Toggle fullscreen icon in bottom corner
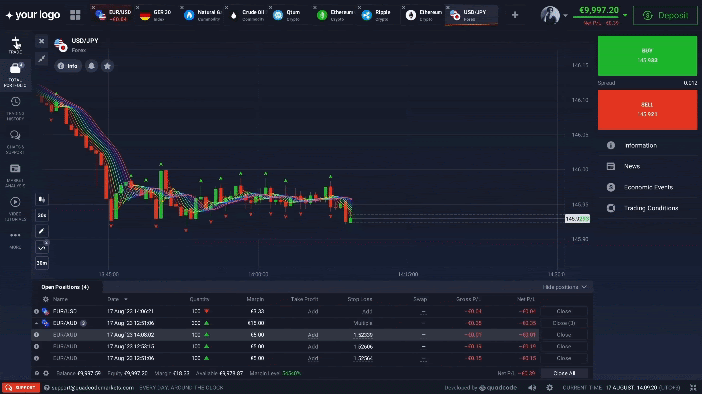Screen dimensions: 702x394 point(693,388)
